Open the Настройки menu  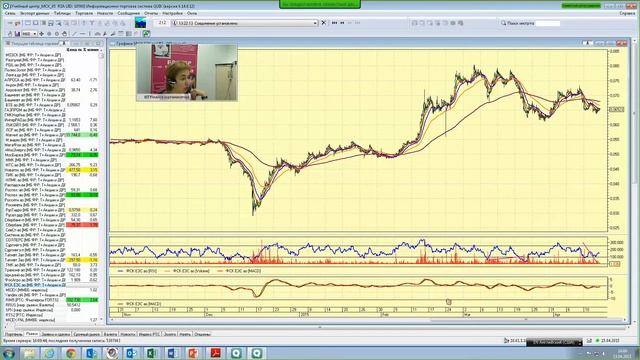pos(172,13)
